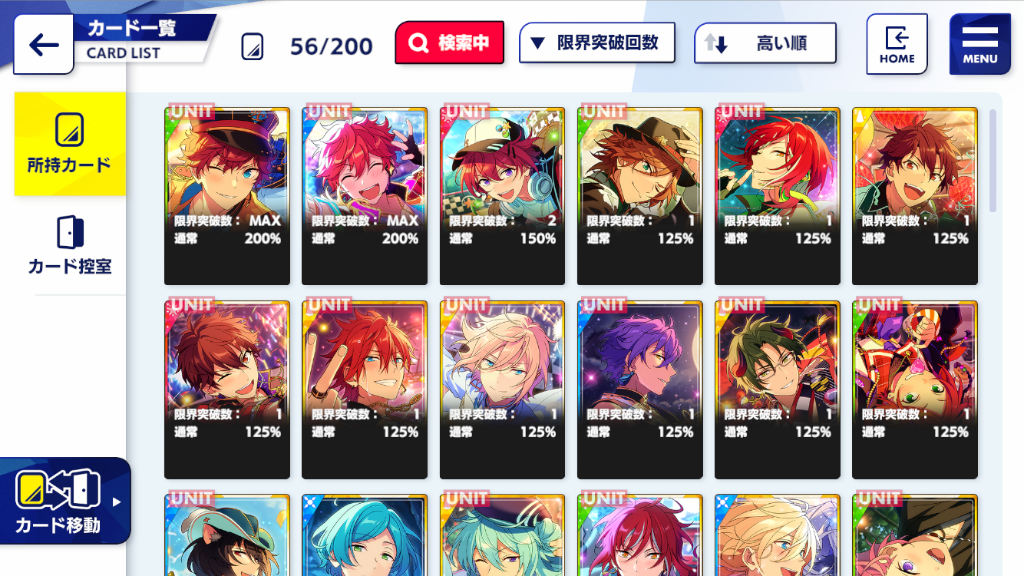1024x576 pixels.
Task: Tap the card count icon beside 56/200
Action: pyautogui.click(x=253, y=46)
